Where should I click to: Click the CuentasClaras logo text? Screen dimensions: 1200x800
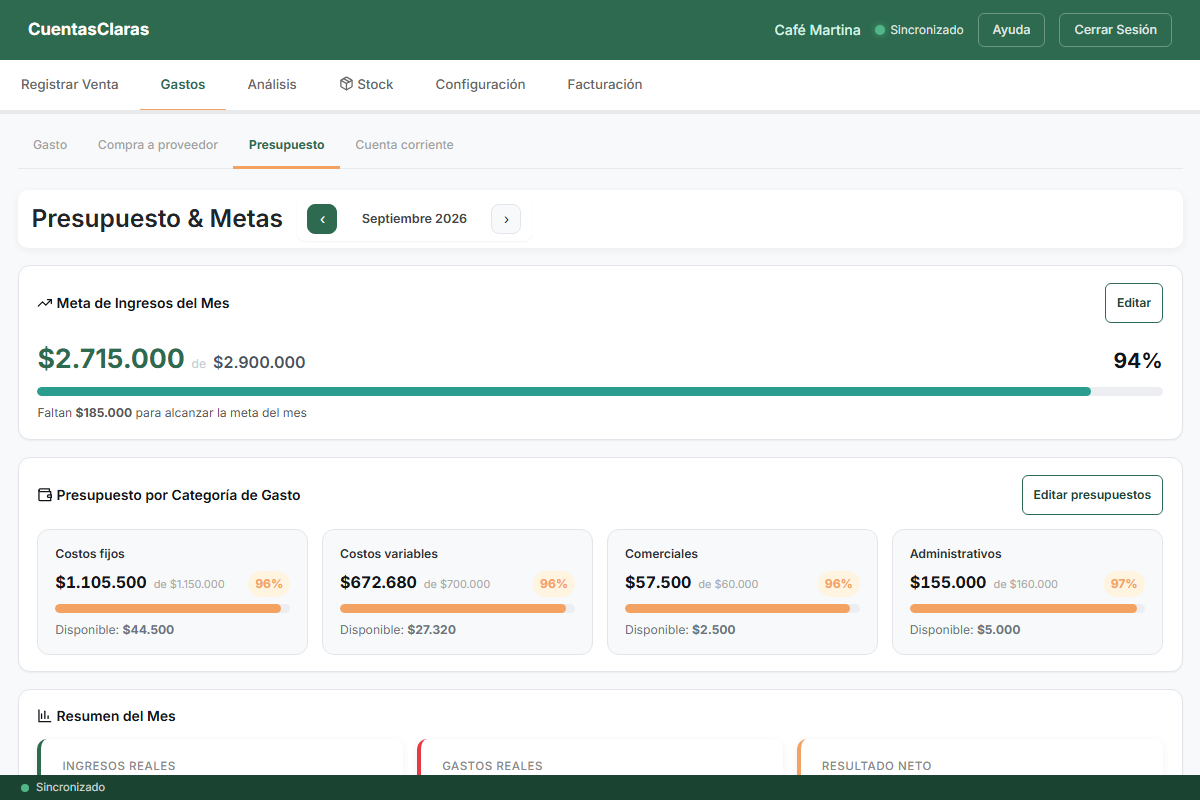89,30
